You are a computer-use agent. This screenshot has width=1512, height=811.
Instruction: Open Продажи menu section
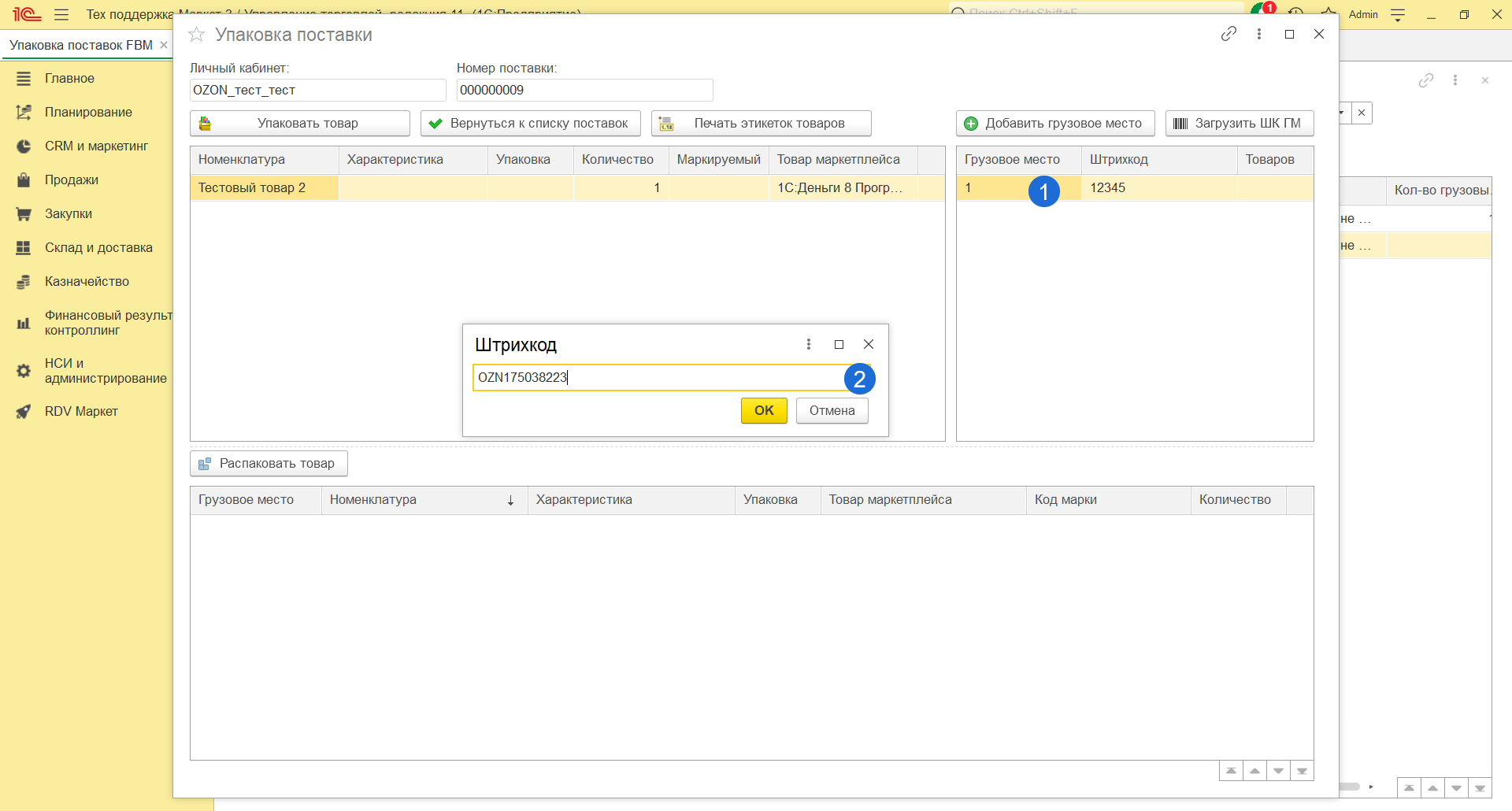point(71,180)
